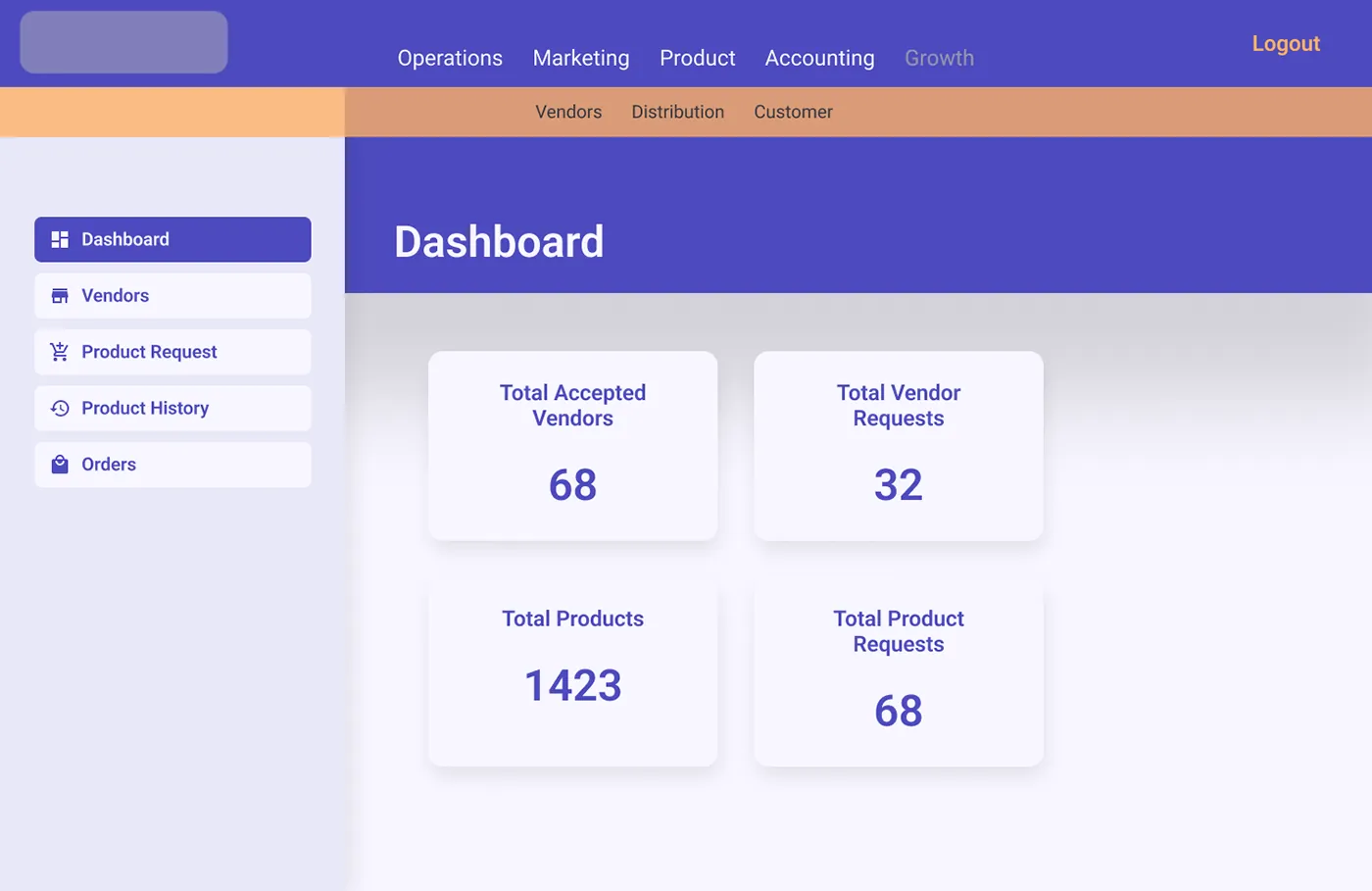Click the 32 vendor requests value
1372x891 pixels.
(899, 484)
